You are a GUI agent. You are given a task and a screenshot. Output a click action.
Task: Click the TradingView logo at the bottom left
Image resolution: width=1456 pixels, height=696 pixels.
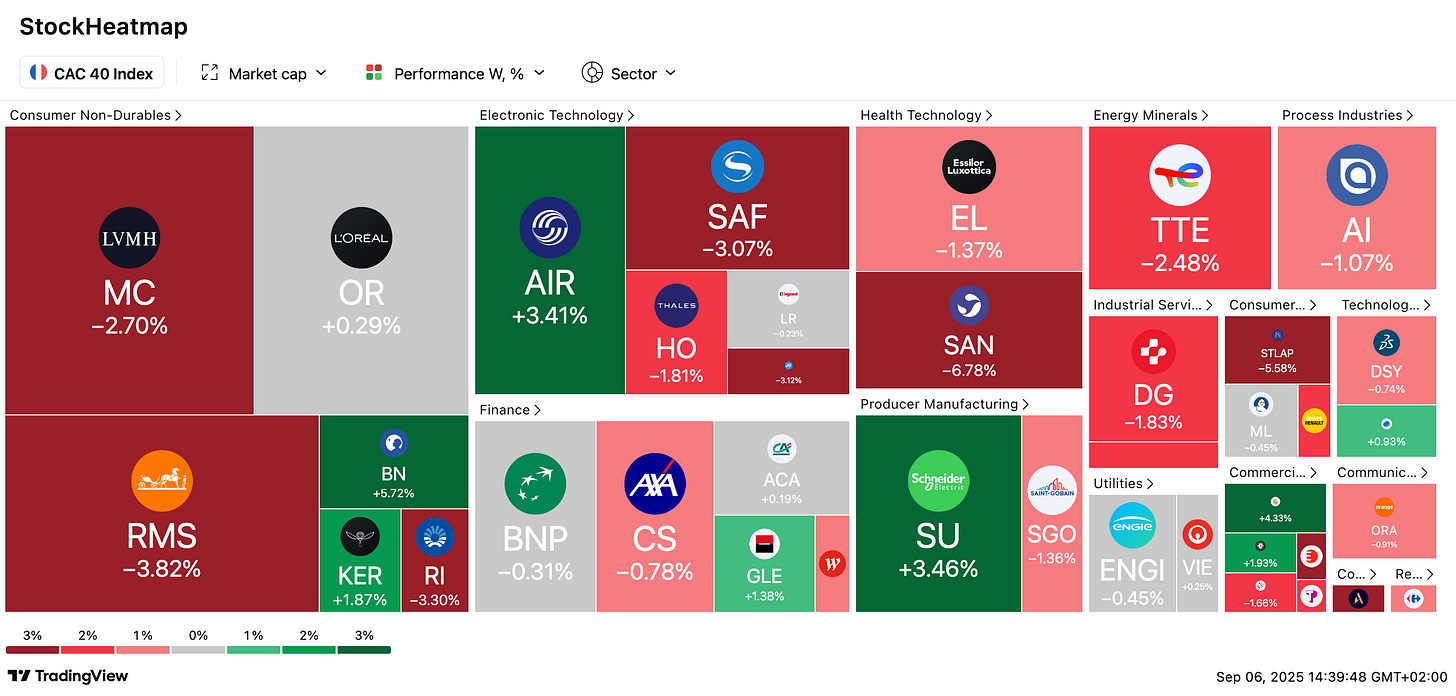pos(67,676)
